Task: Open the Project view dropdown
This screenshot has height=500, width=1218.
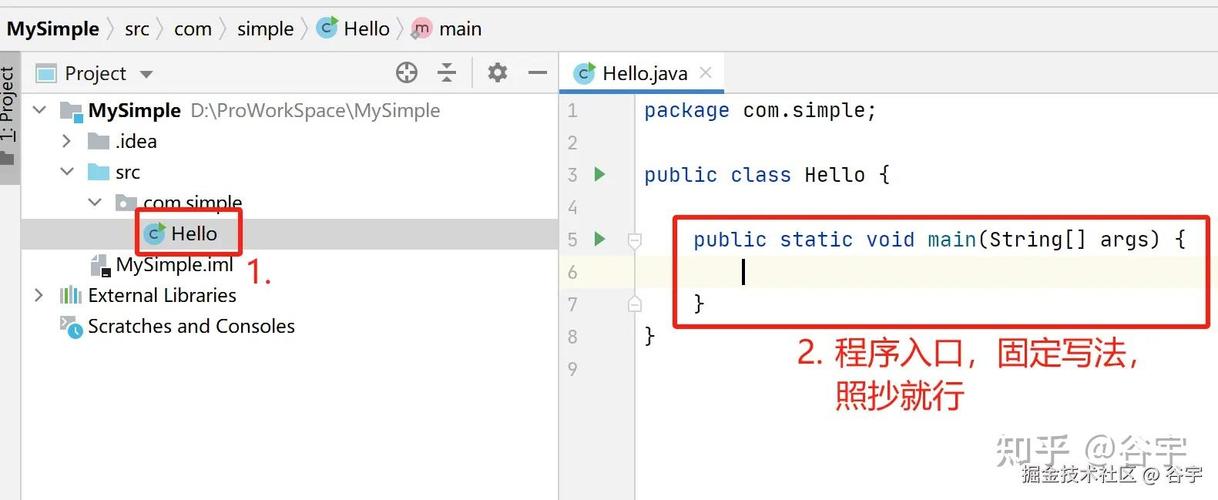Action: pyautogui.click(x=146, y=74)
